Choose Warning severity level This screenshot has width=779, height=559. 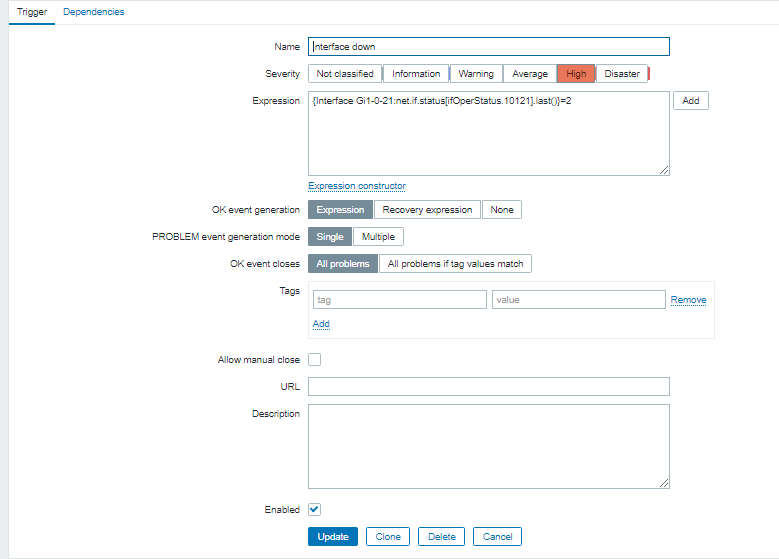(476, 73)
